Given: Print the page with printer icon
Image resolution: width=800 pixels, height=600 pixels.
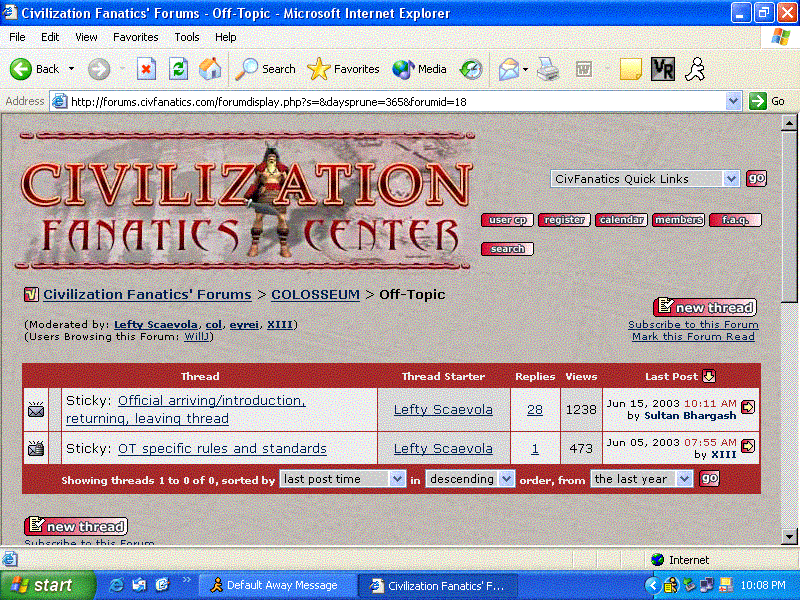Looking at the screenshot, I should (x=548, y=69).
